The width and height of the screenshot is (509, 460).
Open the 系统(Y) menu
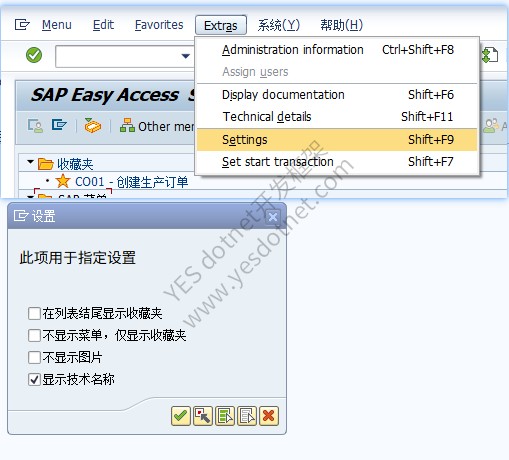[x=279, y=25]
